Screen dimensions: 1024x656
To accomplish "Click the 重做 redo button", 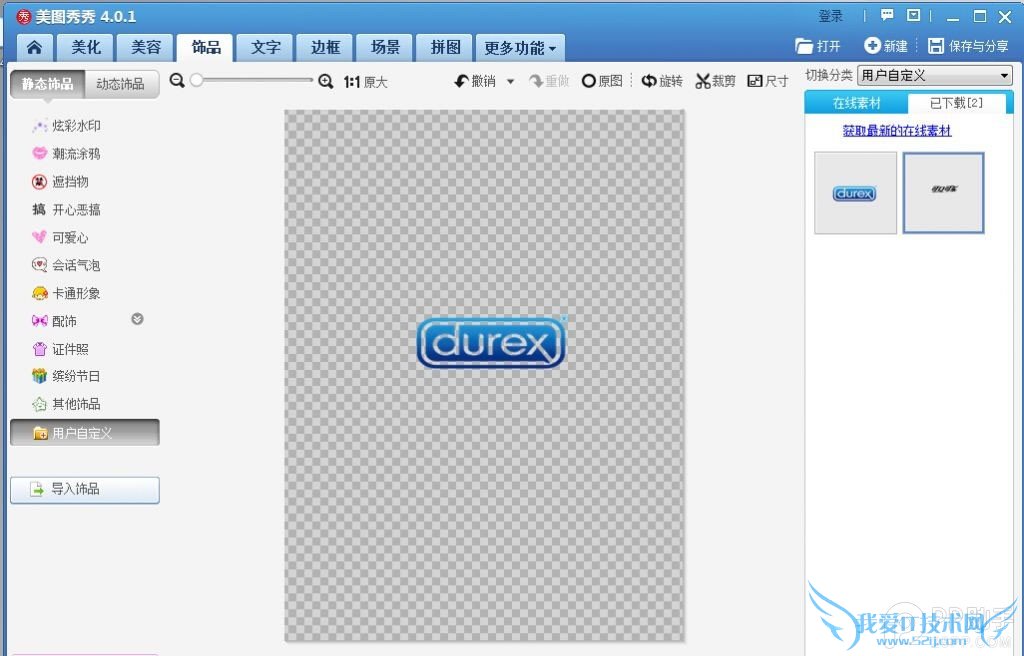I will [549, 81].
